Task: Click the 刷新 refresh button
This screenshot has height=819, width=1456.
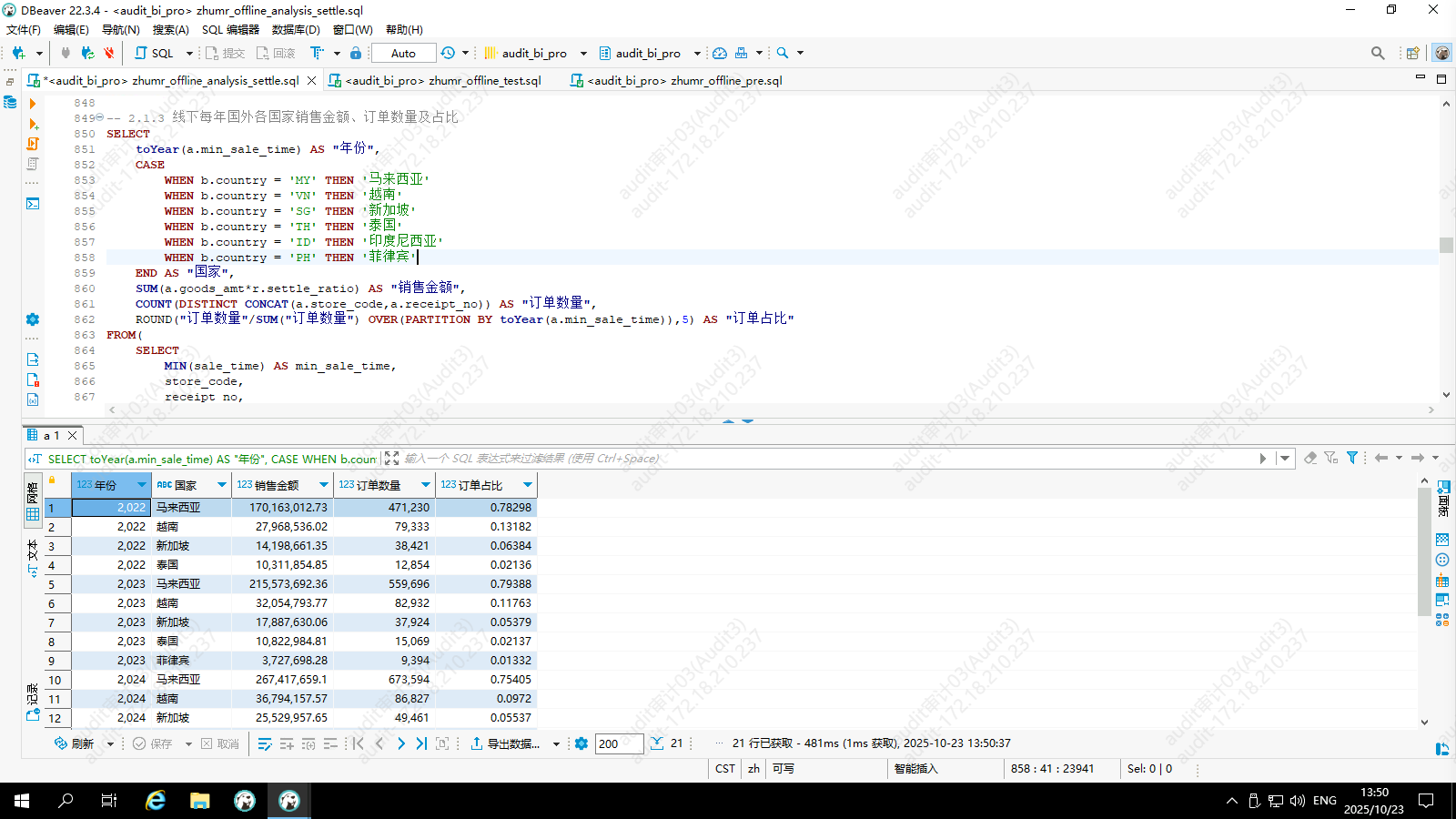Action: (75, 743)
